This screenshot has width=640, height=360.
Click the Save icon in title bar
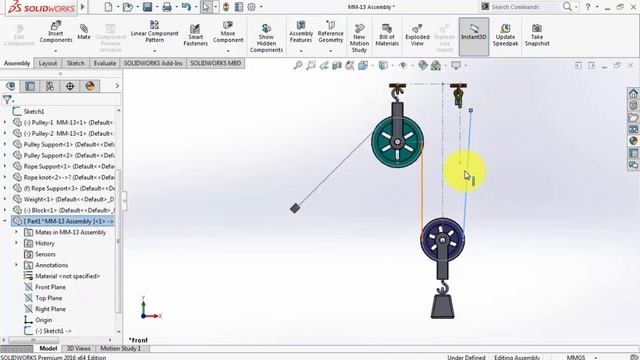coord(147,7)
